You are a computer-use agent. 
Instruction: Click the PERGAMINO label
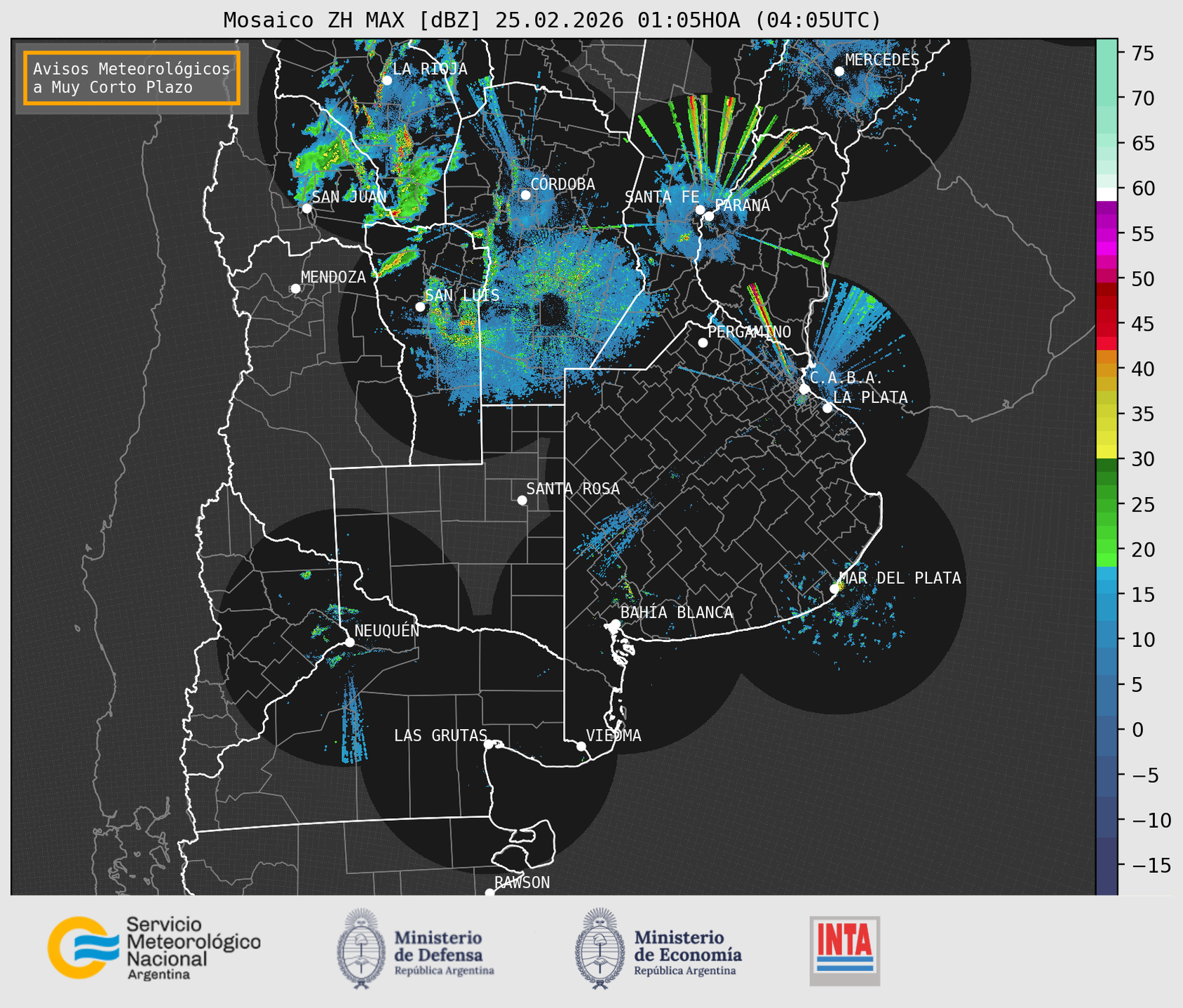point(750,332)
